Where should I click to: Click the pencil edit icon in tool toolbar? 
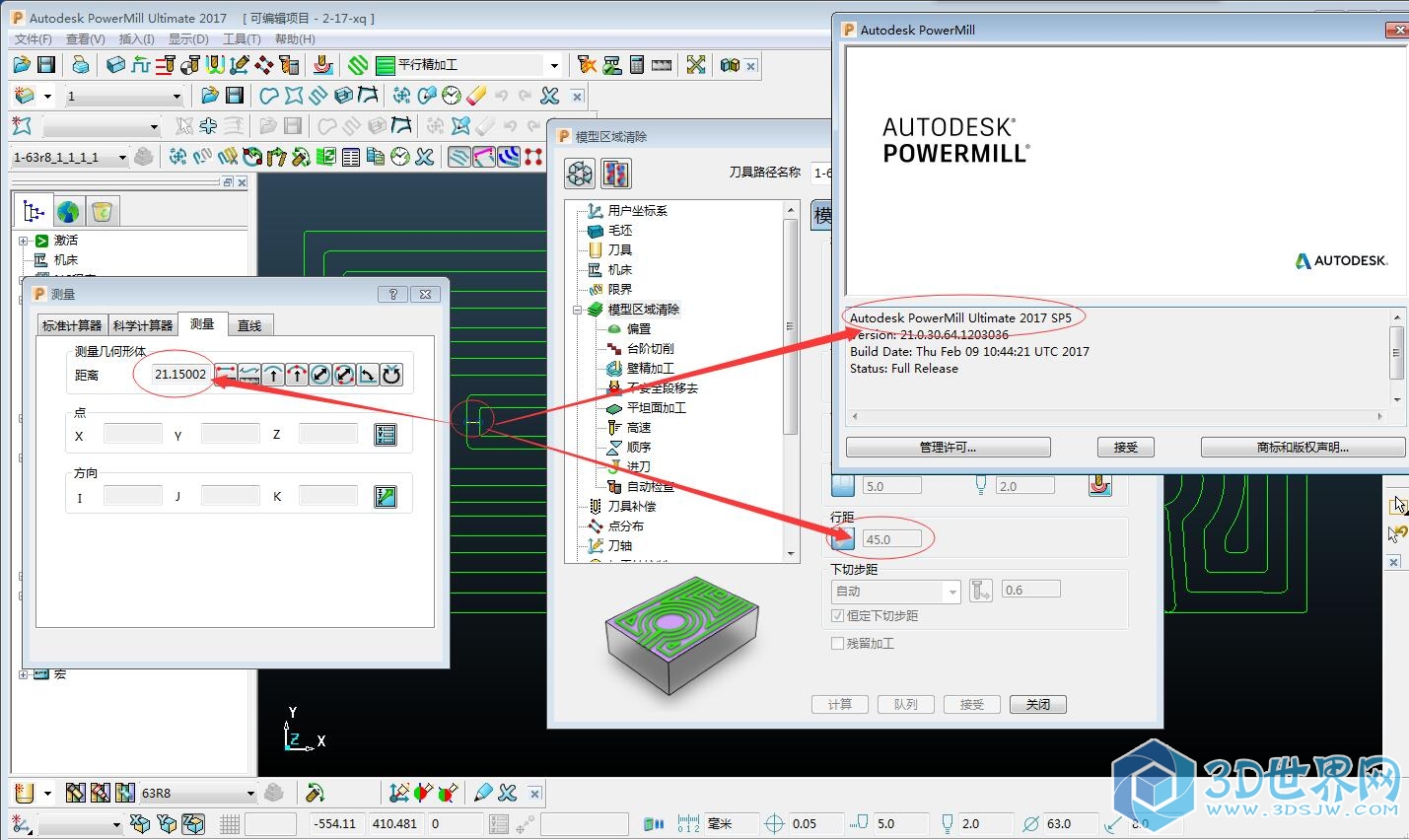coord(483,793)
